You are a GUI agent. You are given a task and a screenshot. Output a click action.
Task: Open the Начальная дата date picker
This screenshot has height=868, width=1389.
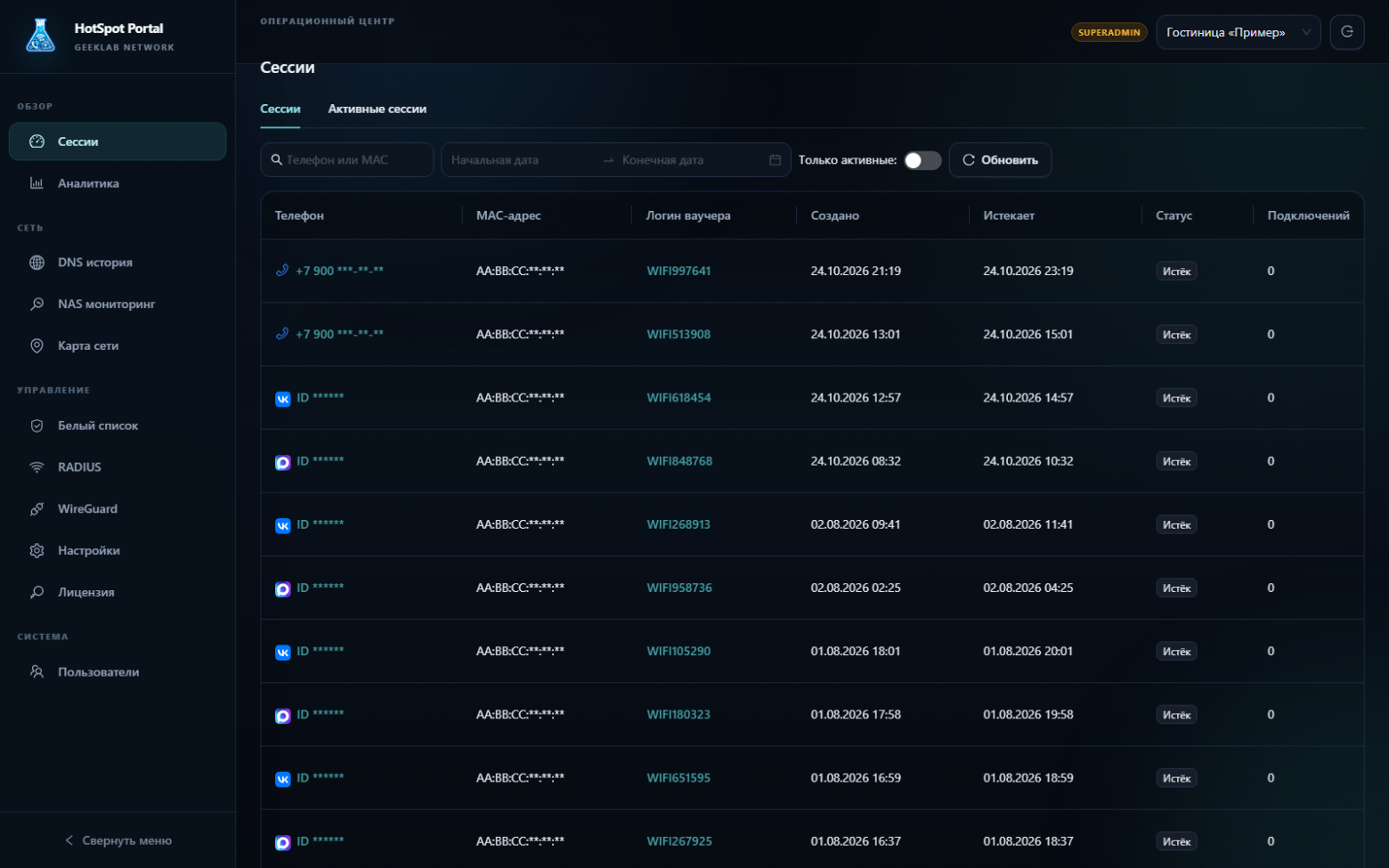516,160
